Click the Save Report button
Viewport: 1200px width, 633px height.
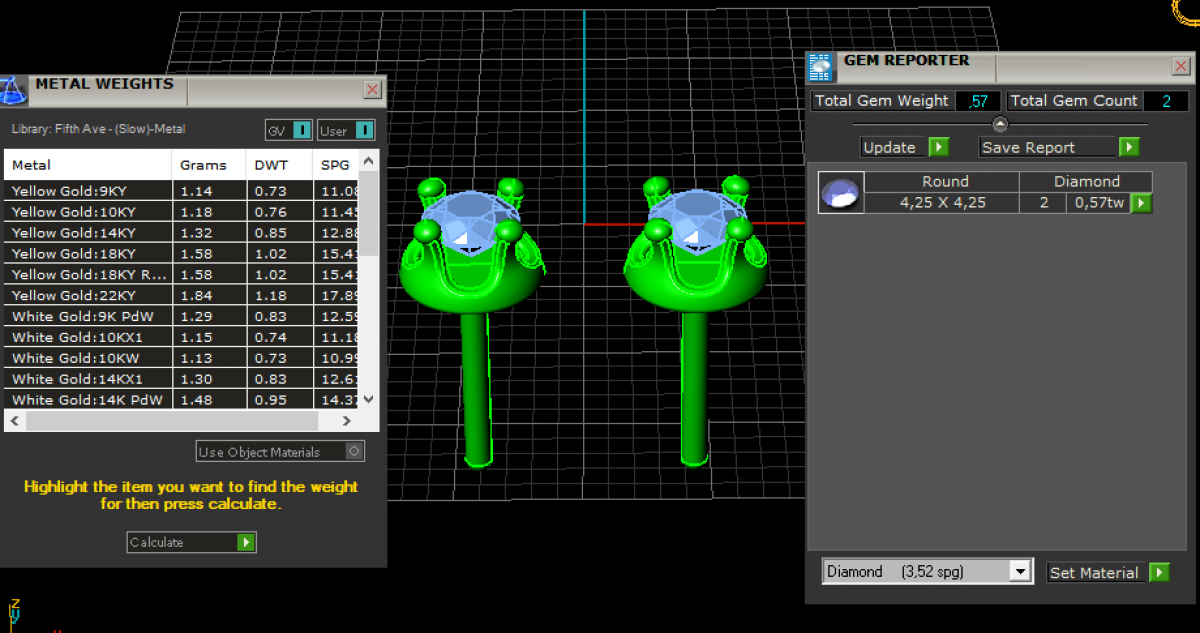[x=1046, y=147]
